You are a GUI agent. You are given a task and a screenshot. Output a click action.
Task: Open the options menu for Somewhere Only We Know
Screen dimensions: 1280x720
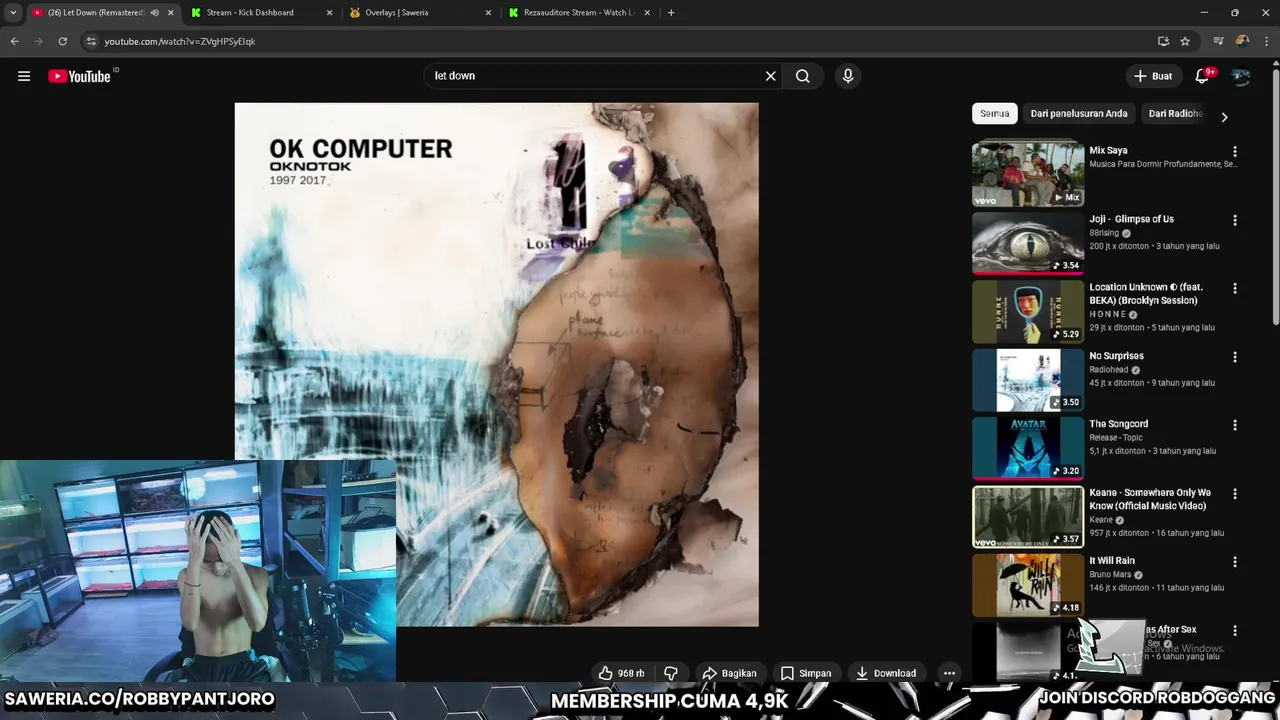pyautogui.click(x=1235, y=494)
